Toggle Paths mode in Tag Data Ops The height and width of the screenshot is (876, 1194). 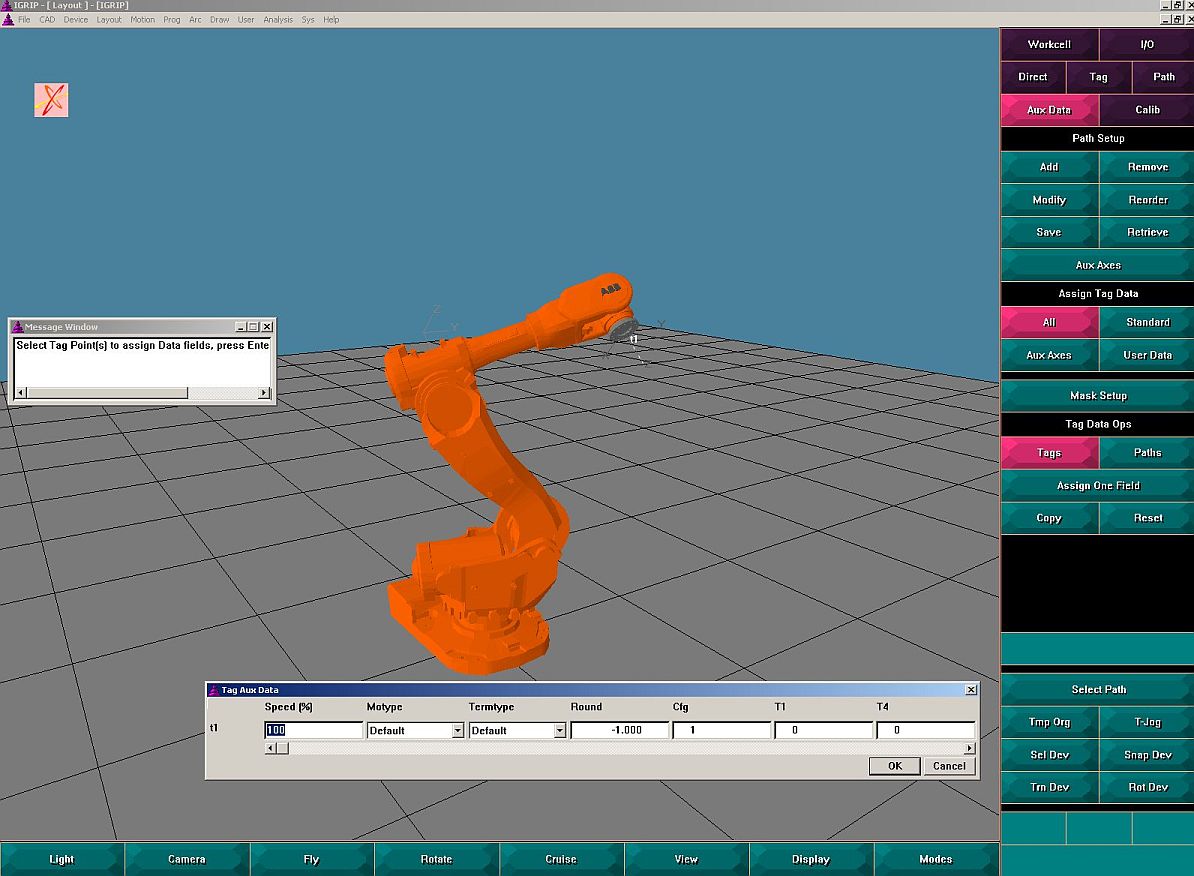point(1147,452)
